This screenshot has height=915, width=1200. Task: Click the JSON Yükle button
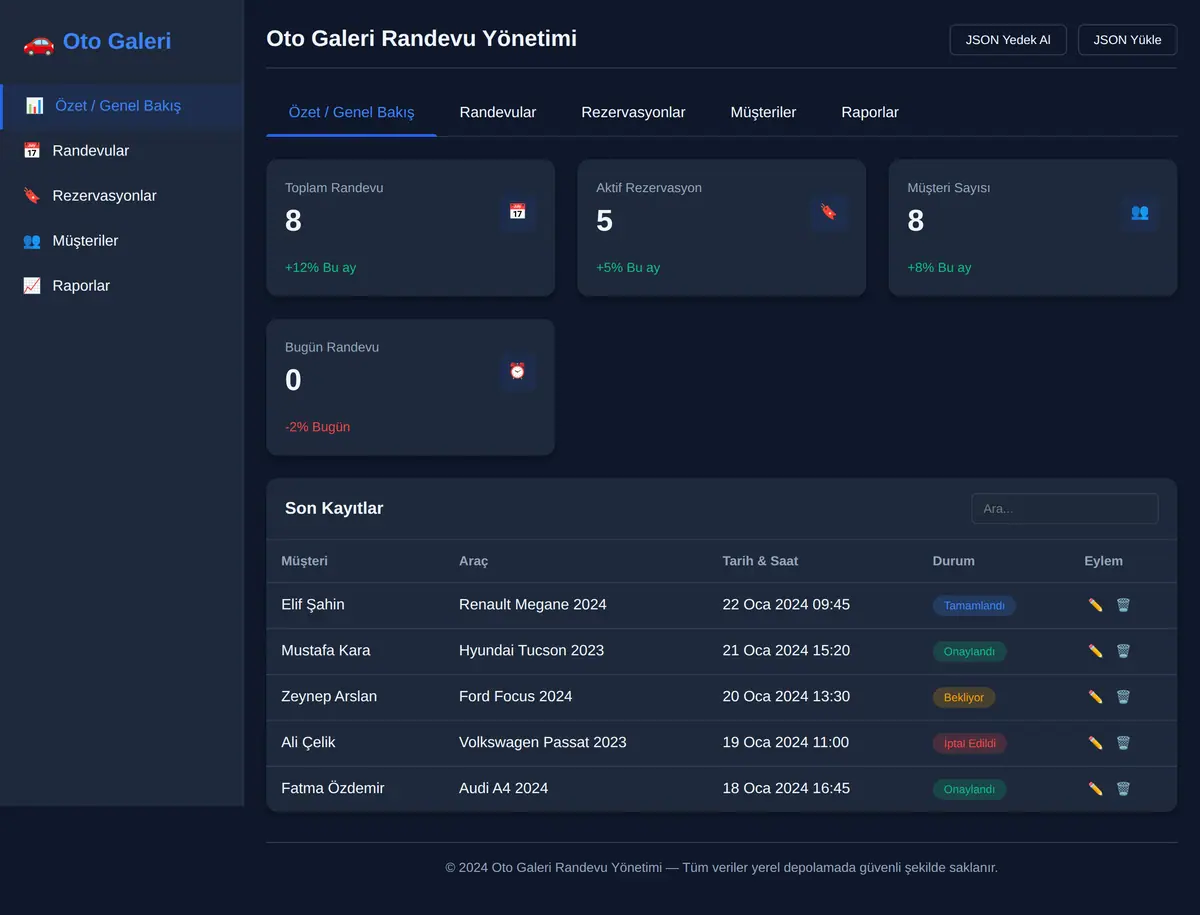(1128, 40)
